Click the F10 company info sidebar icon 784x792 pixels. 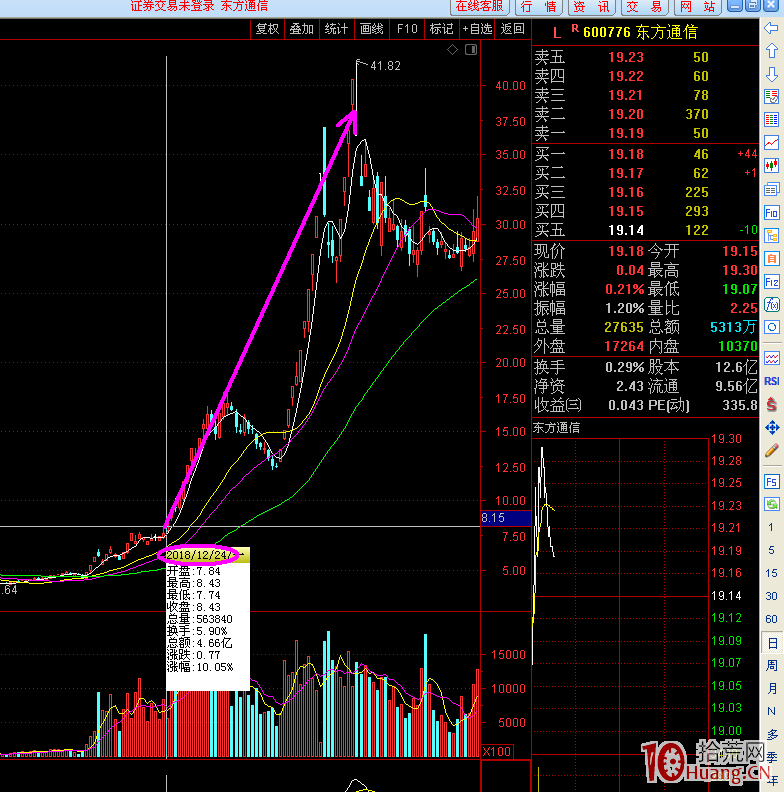tap(771, 213)
